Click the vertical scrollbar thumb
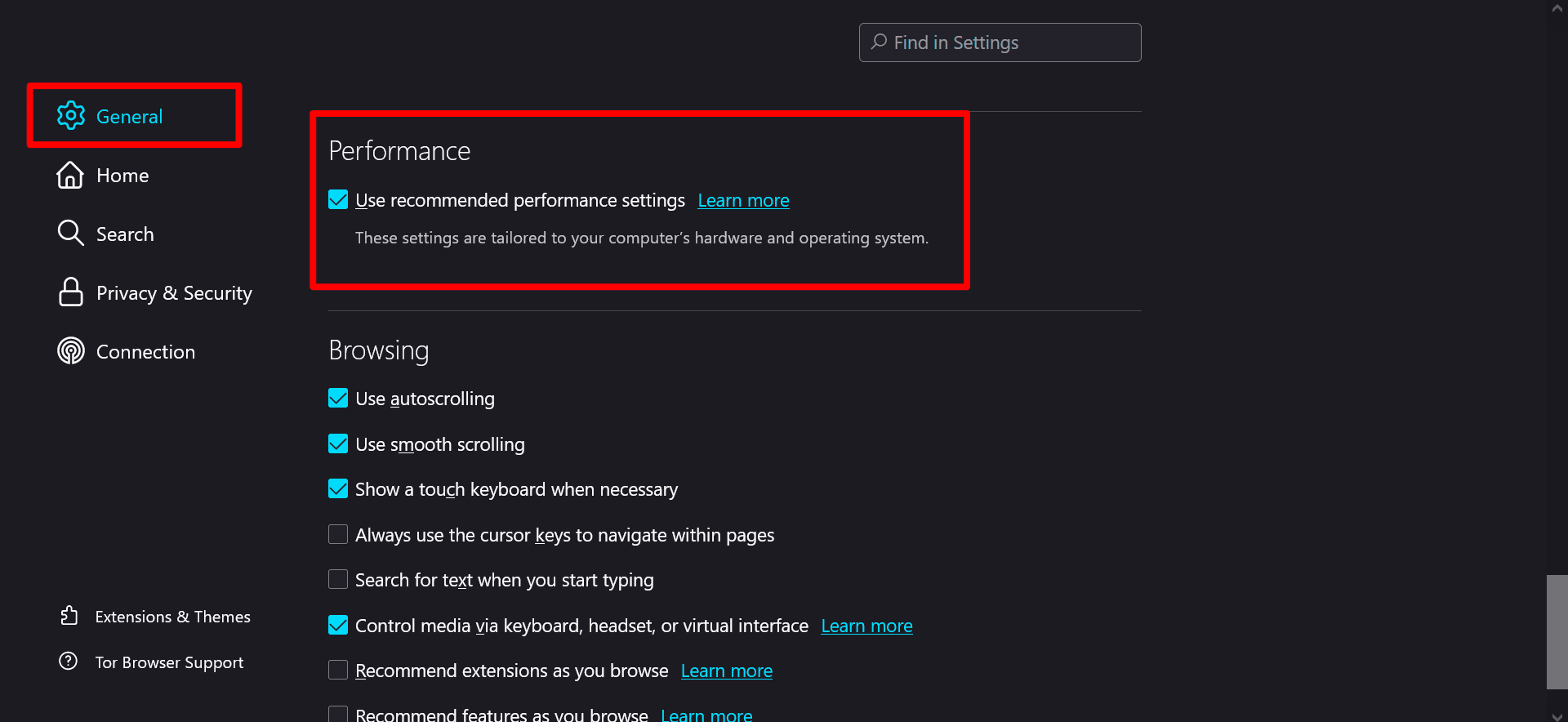 (1557, 631)
